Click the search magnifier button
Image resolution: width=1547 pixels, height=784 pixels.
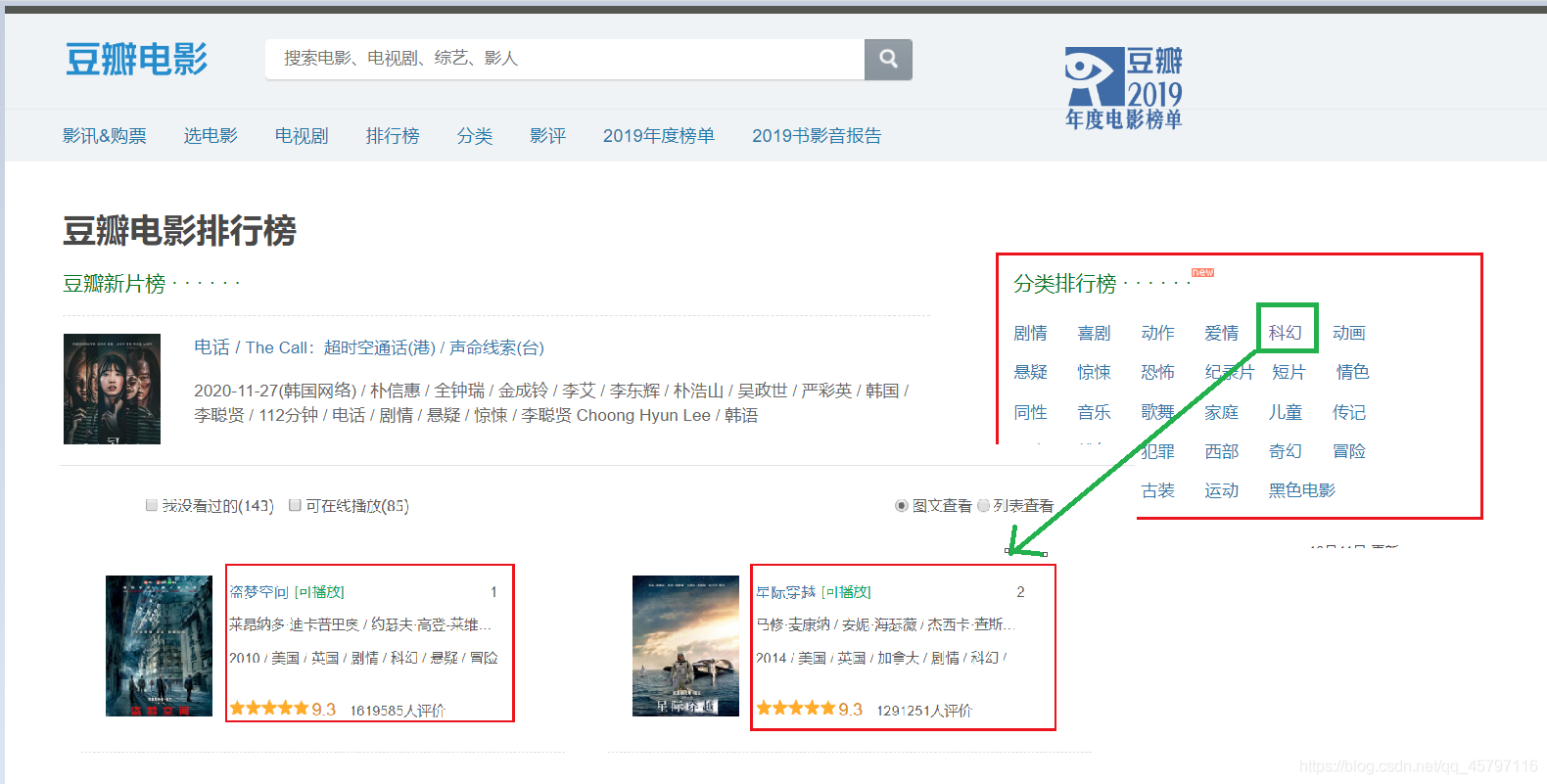coord(888,59)
